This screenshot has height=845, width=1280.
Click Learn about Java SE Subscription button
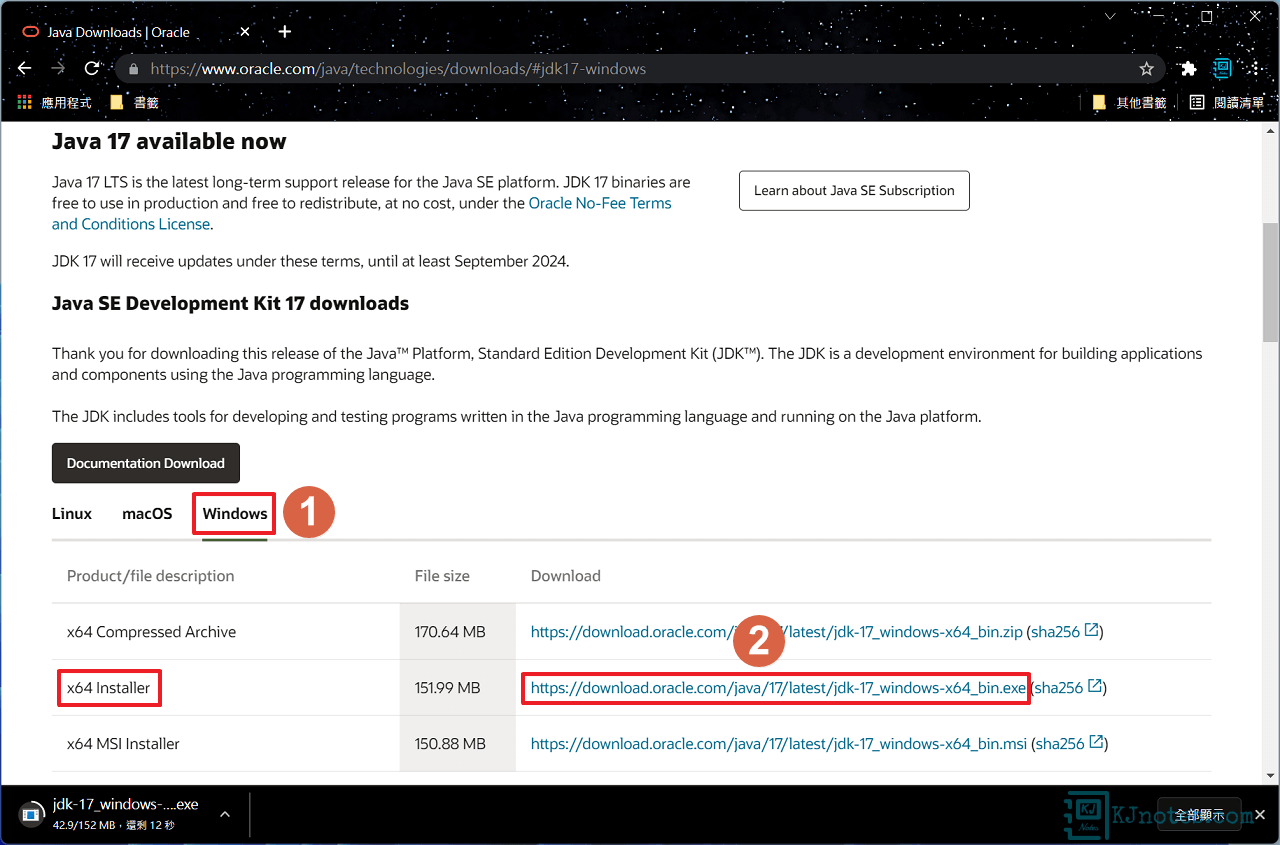coord(854,190)
